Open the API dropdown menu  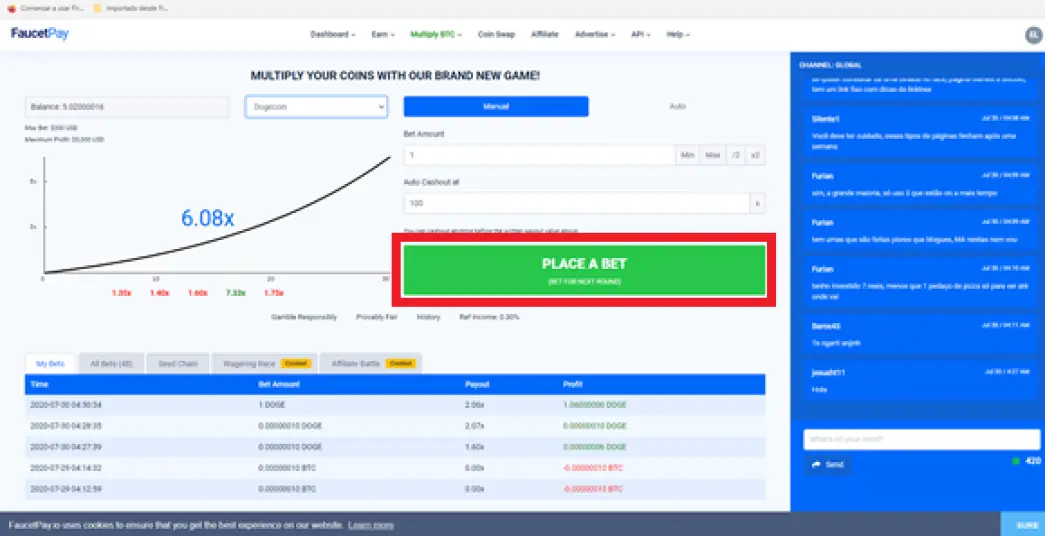tap(640, 35)
